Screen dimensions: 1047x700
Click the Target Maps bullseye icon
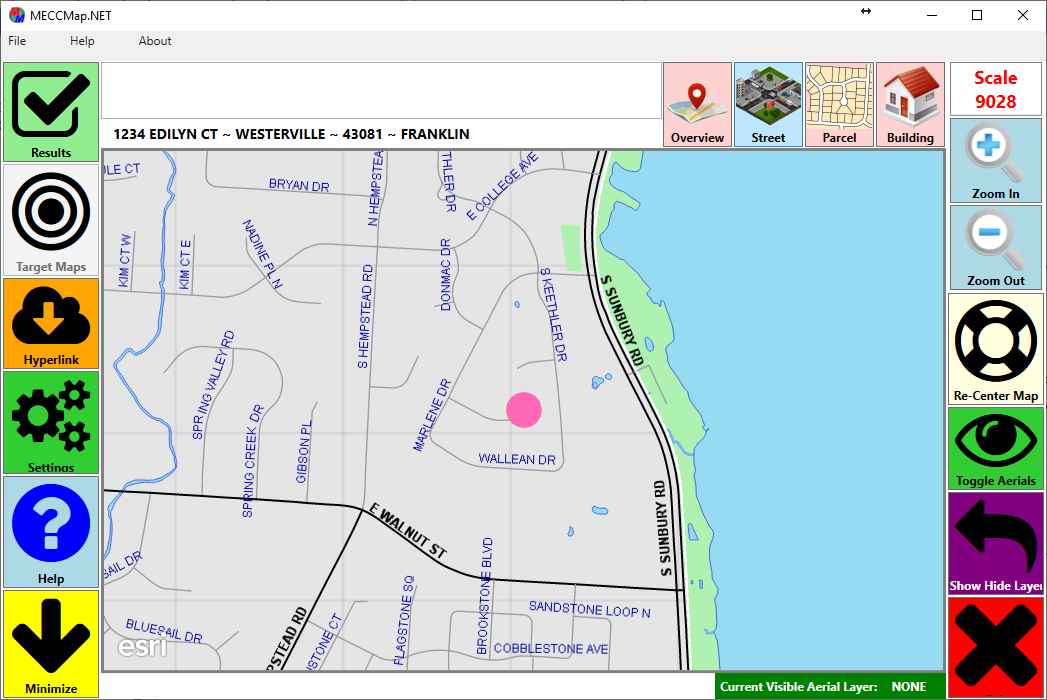tap(51, 220)
